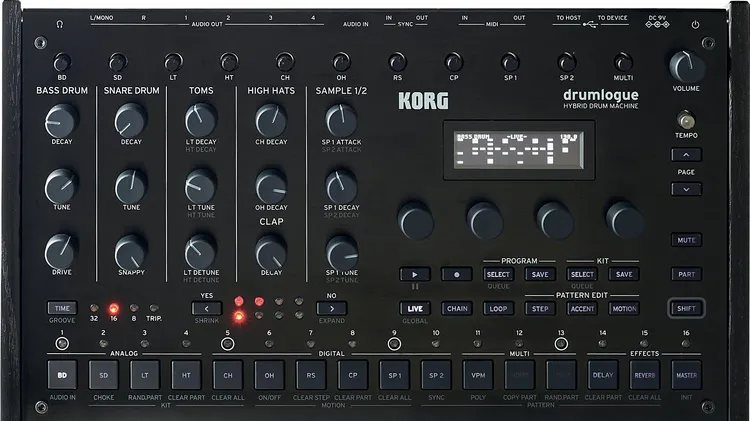Adjust the VOLUME knob

coord(686,66)
